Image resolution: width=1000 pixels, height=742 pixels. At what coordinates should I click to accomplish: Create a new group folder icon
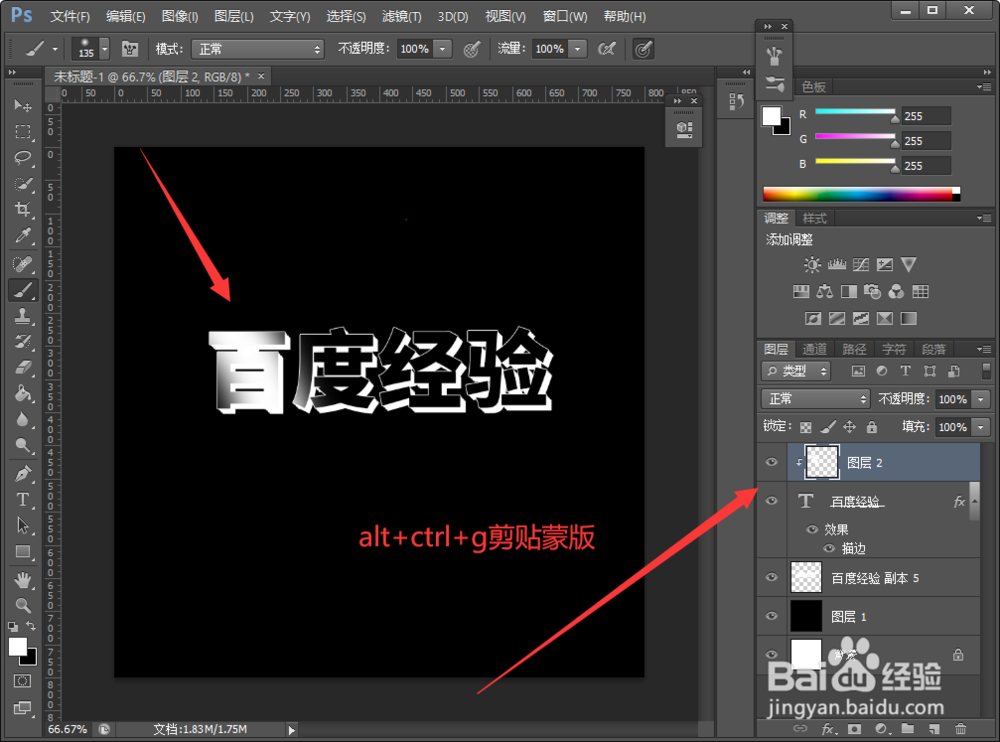tap(908, 729)
